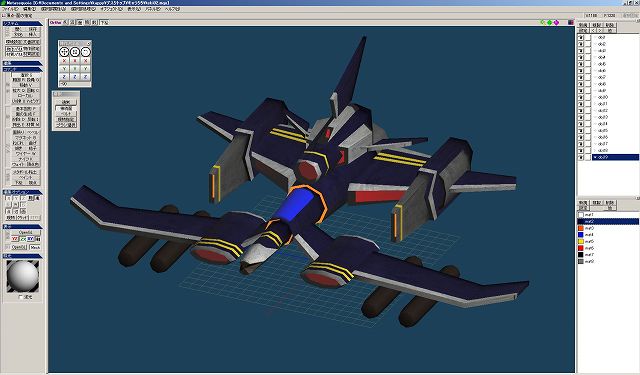Switch to the ZX view plane
The height and width of the screenshot is (375, 640).
23,239
